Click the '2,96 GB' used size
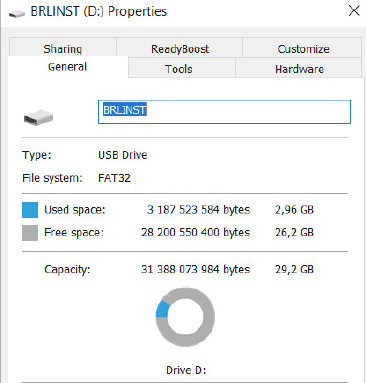The width and height of the screenshot is (366, 383). [294, 210]
